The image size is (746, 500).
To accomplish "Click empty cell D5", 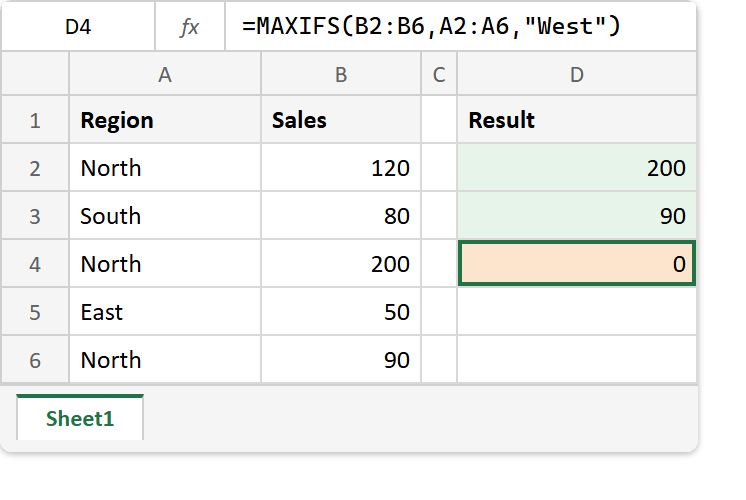I will pos(577,312).
